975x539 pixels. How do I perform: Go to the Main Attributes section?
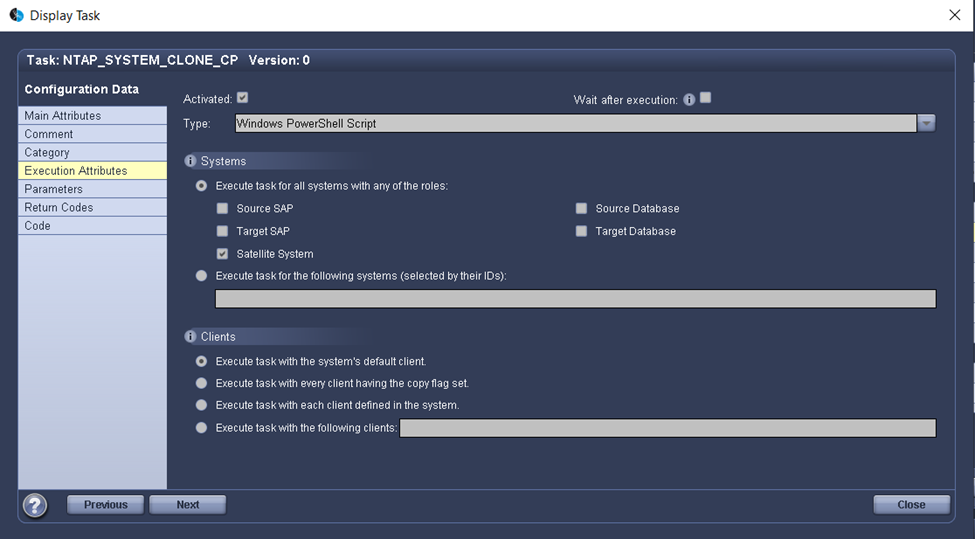click(x=63, y=116)
